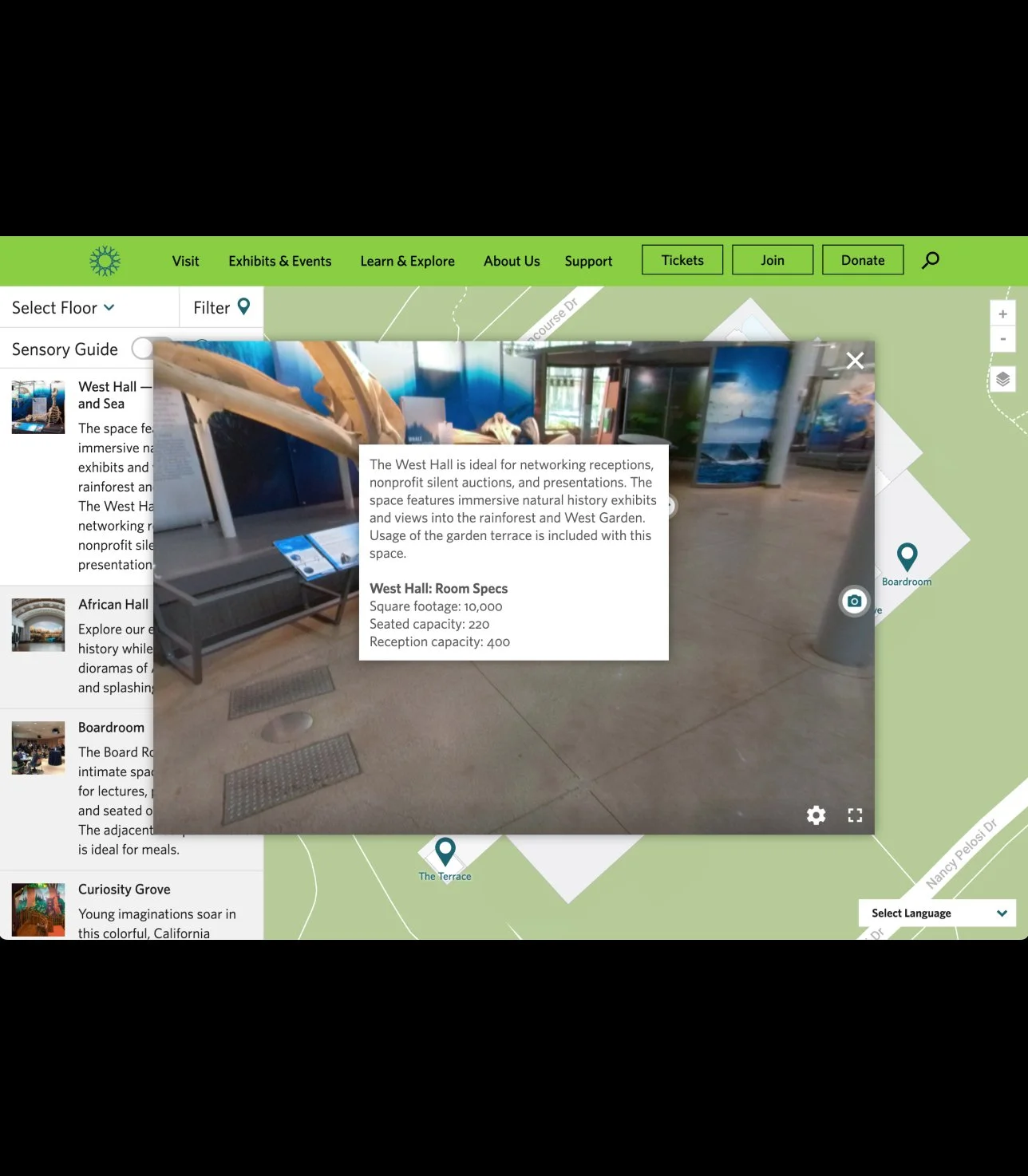This screenshot has height=1176, width=1028.
Task: Open the West Hall thumbnail image
Action: point(38,407)
